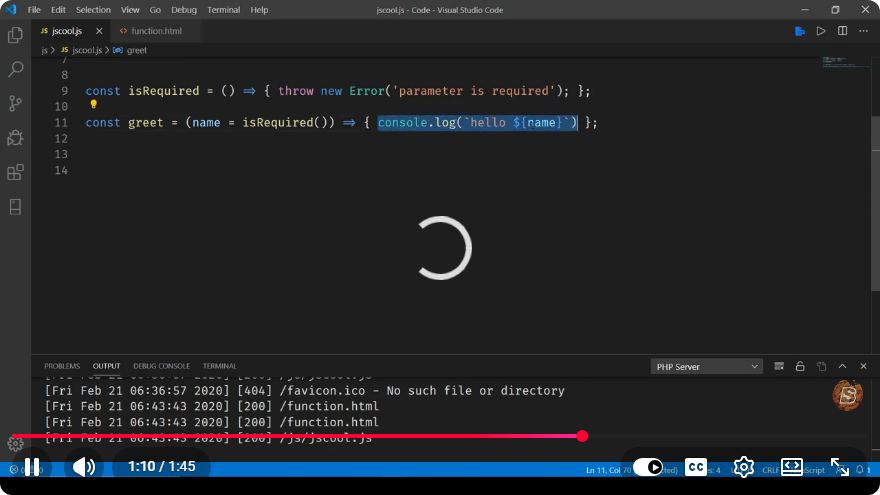Open the Explorer view in activity bar
The height and width of the screenshot is (495, 880).
(15, 35)
